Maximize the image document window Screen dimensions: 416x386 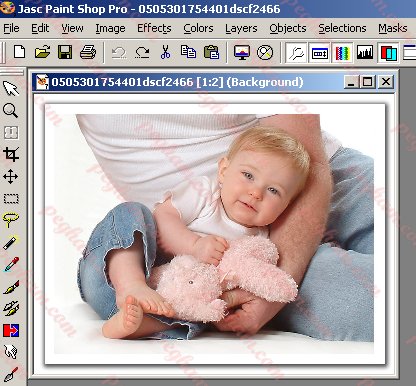click(x=368, y=82)
